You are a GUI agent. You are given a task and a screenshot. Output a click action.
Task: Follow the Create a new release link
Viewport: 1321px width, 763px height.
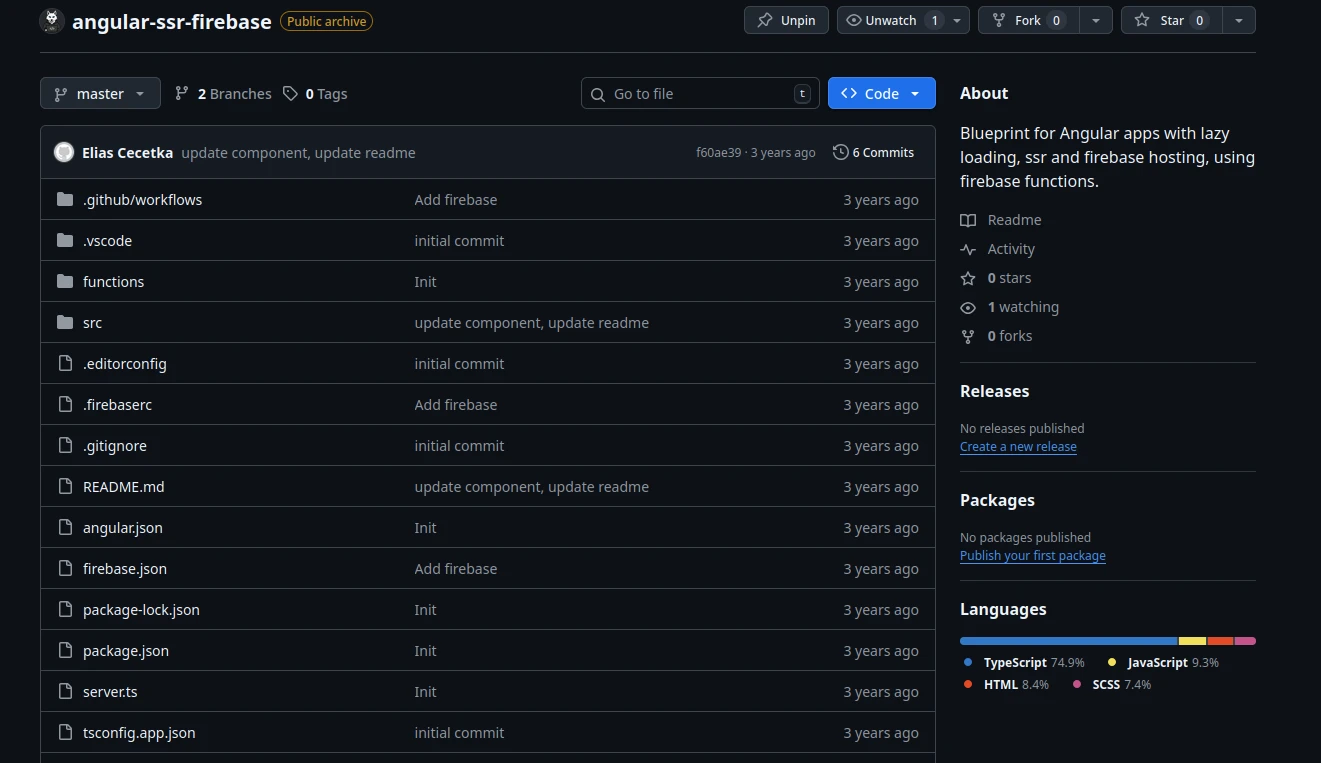pos(1018,446)
